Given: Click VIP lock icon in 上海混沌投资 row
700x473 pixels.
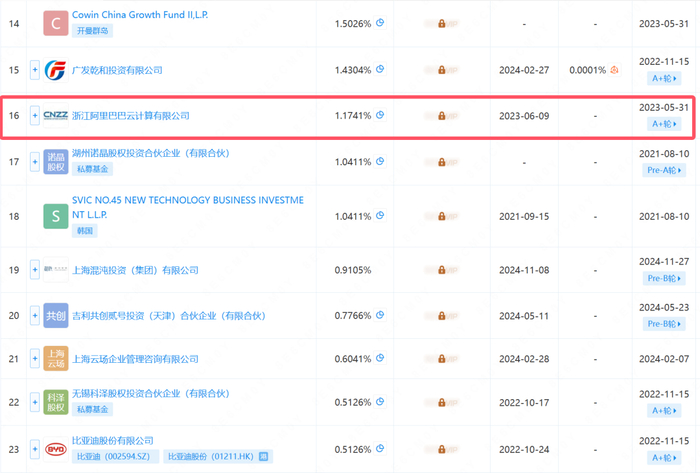Looking at the screenshot, I should pyautogui.click(x=442, y=270).
